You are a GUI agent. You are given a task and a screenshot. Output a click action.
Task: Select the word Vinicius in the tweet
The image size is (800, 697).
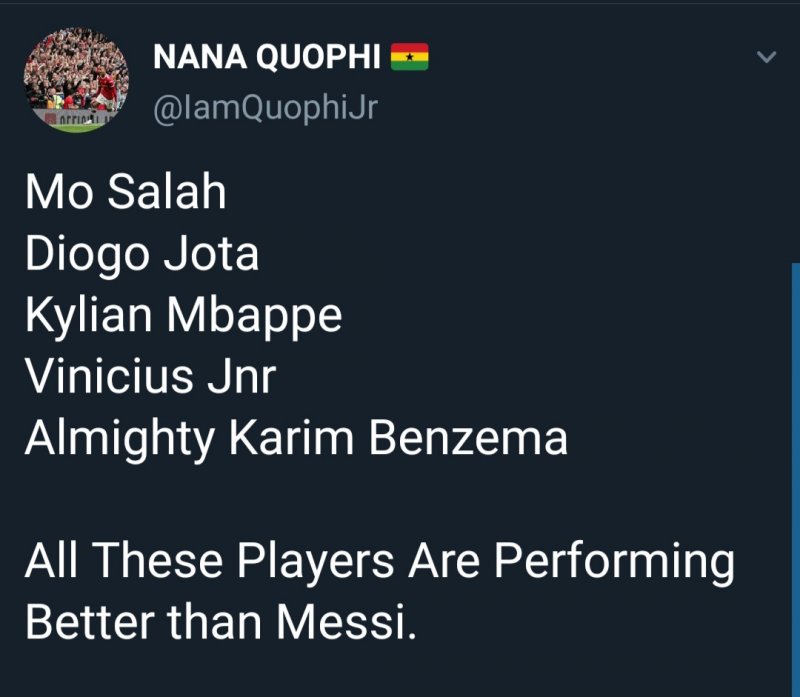pos(109,377)
